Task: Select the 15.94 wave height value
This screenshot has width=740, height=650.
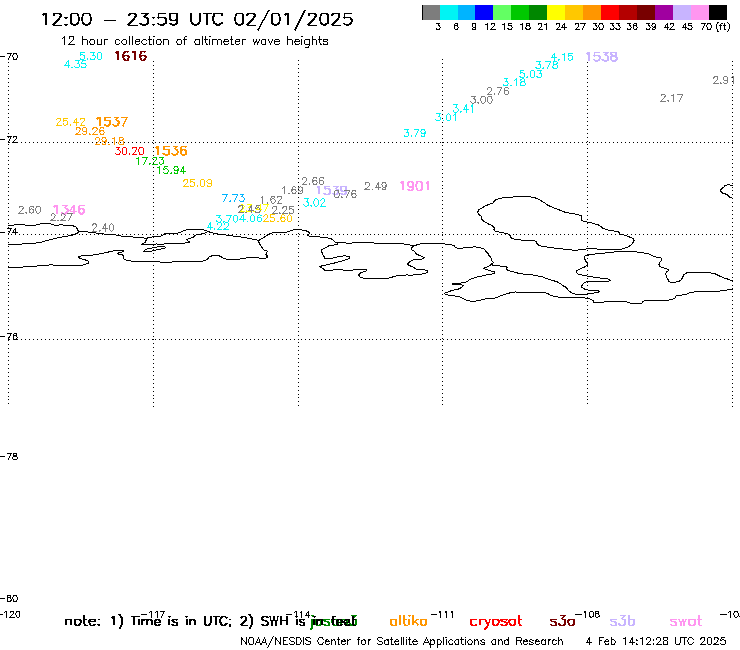Action: [171, 170]
